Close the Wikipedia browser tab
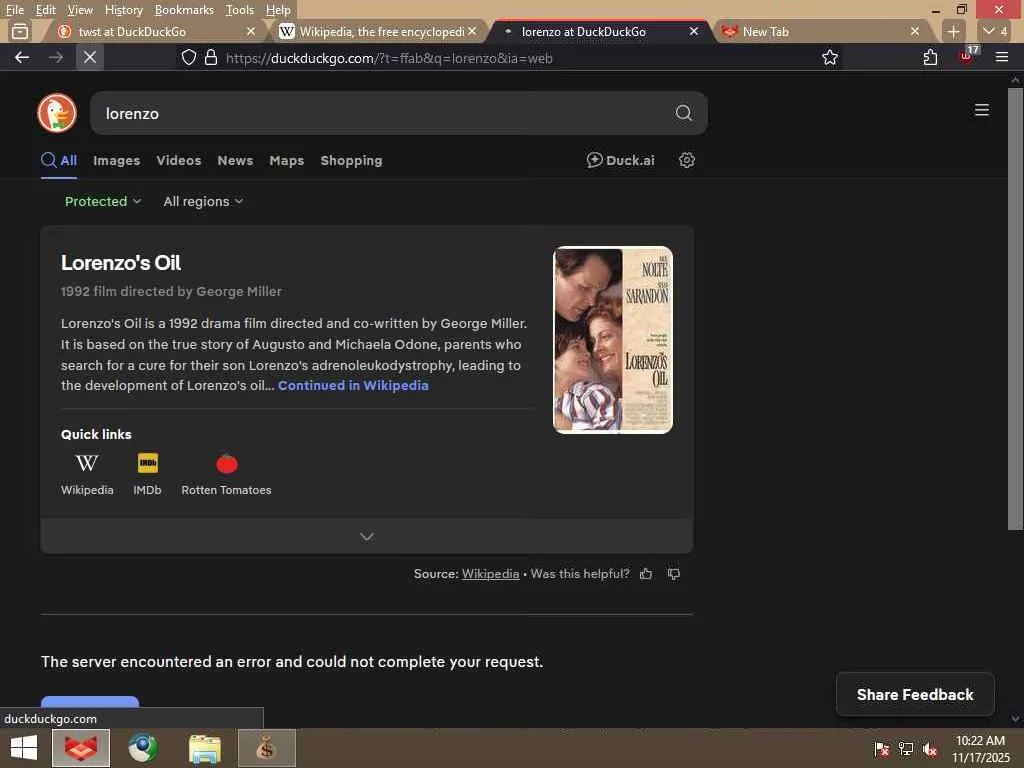1024x768 pixels. pos(472,31)
